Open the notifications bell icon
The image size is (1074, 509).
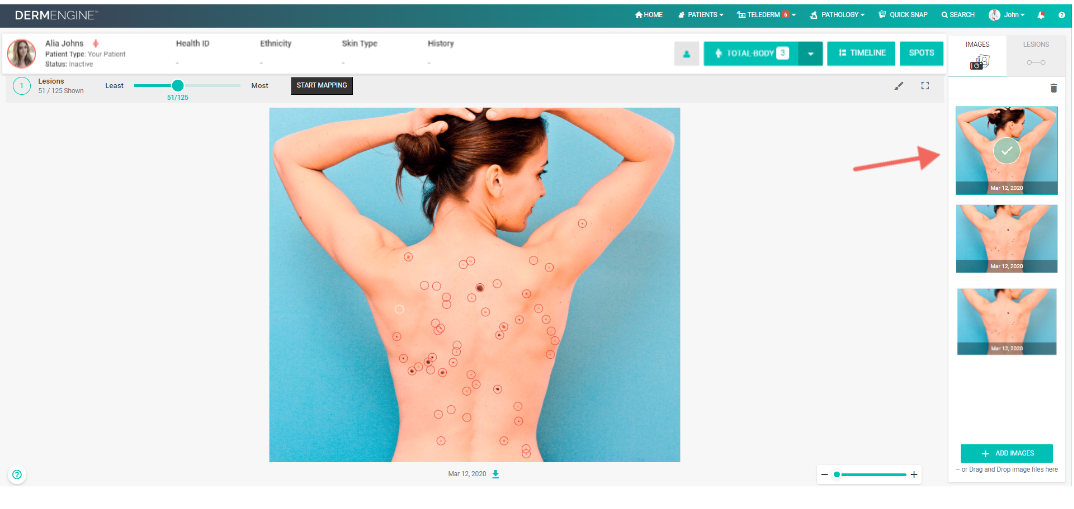click(1042, 14)
